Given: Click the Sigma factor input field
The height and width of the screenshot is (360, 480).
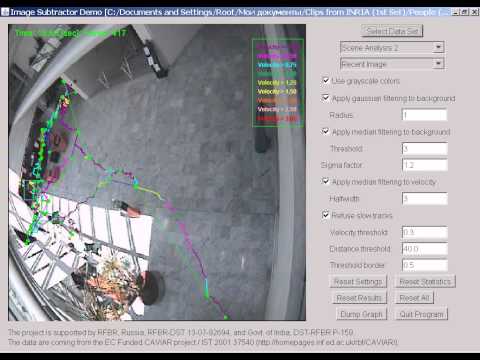Looking at the screenshot, I should pyautogui.click(x=424, y=165).
